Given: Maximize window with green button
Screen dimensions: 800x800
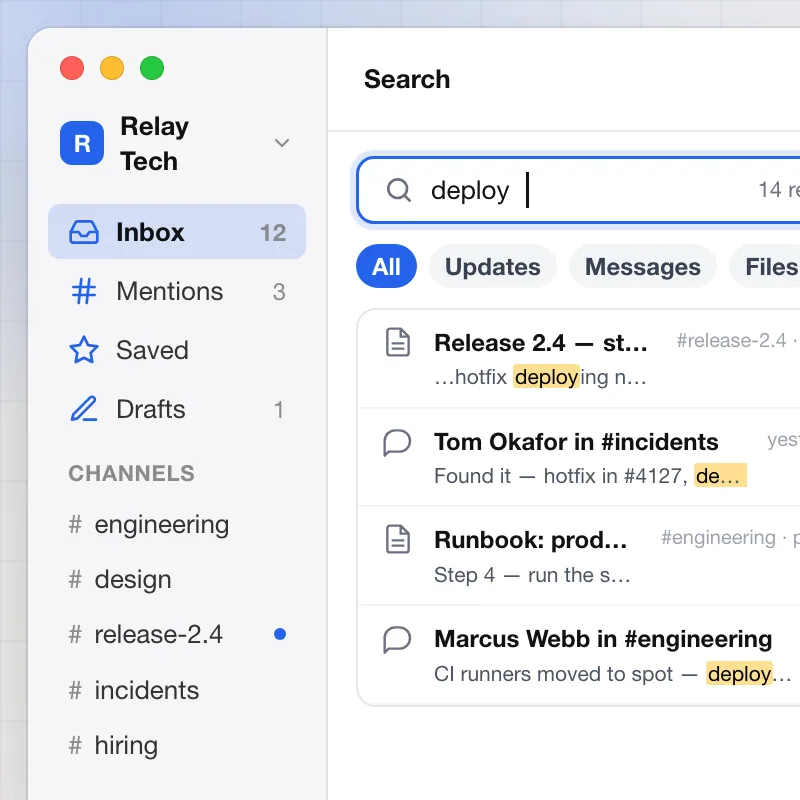Looking at the screenshot, I should (152, 68).
